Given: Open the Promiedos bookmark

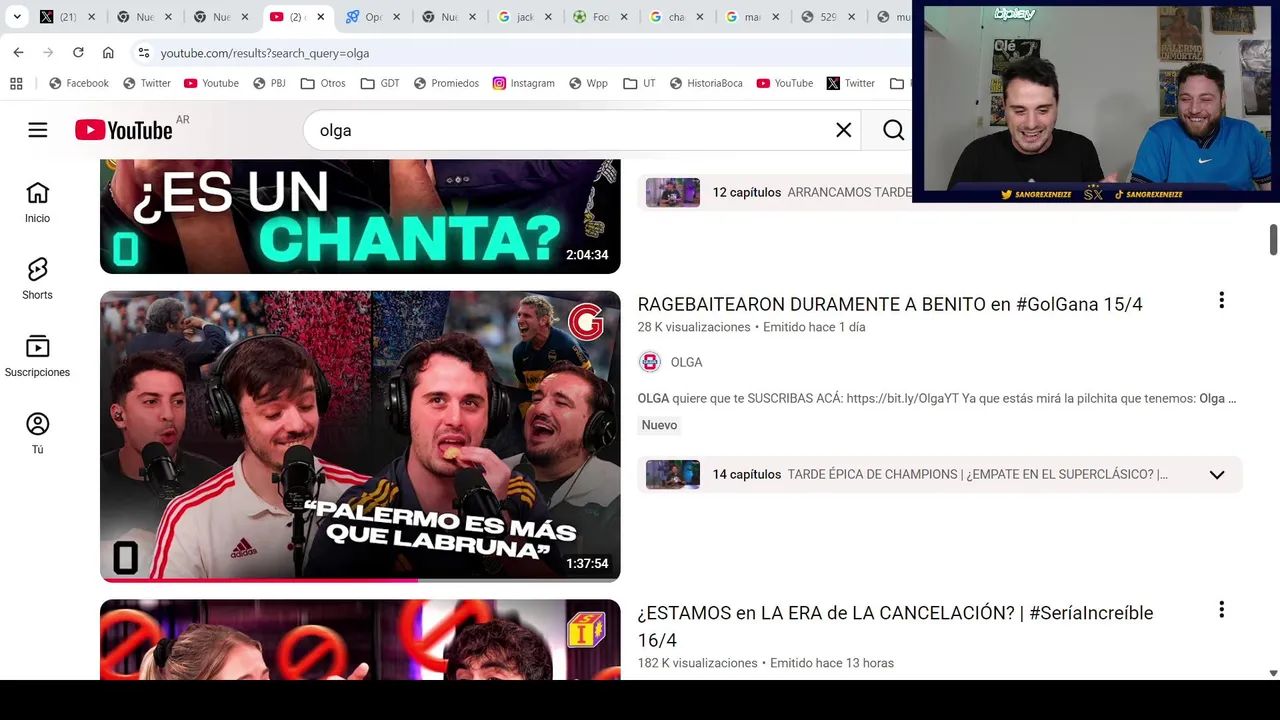Looking at the screenshot, I should click(x=446, y=83).
